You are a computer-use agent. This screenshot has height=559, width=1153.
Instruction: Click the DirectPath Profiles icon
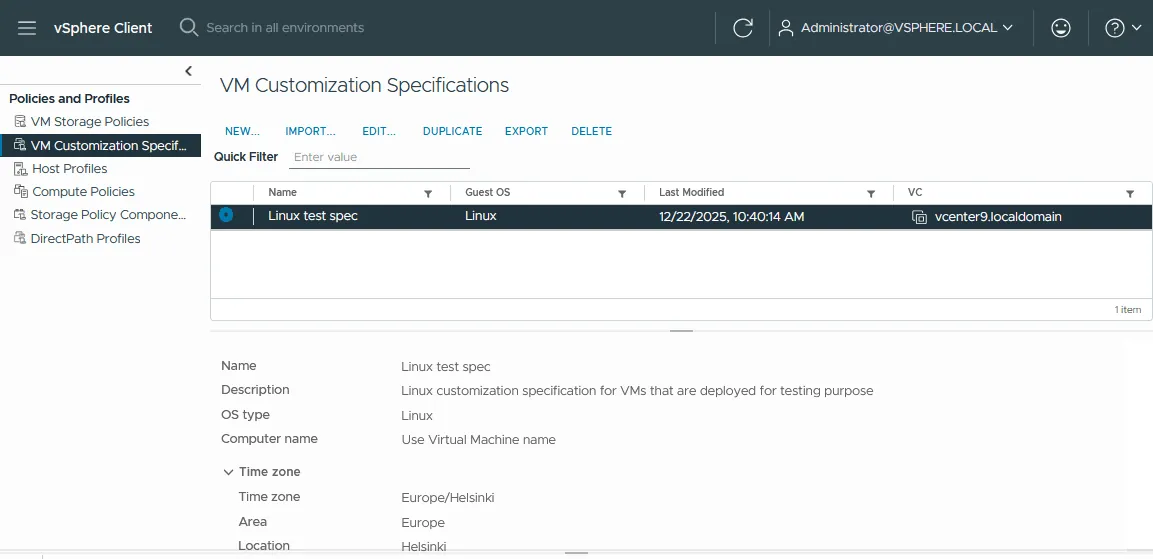pyautogui.click(x=20, y=238)
